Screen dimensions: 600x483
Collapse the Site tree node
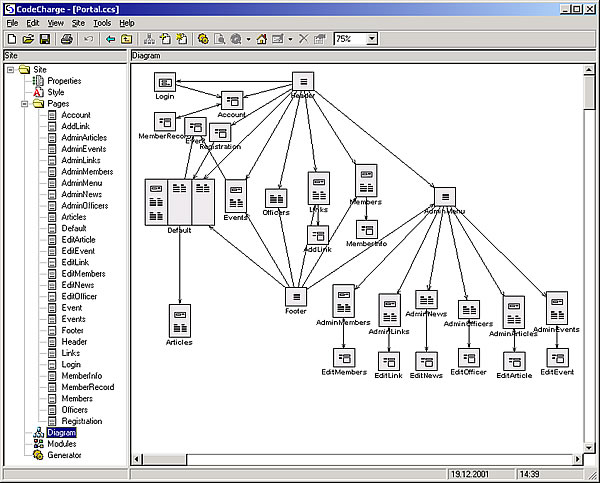[x=11, y=70]
